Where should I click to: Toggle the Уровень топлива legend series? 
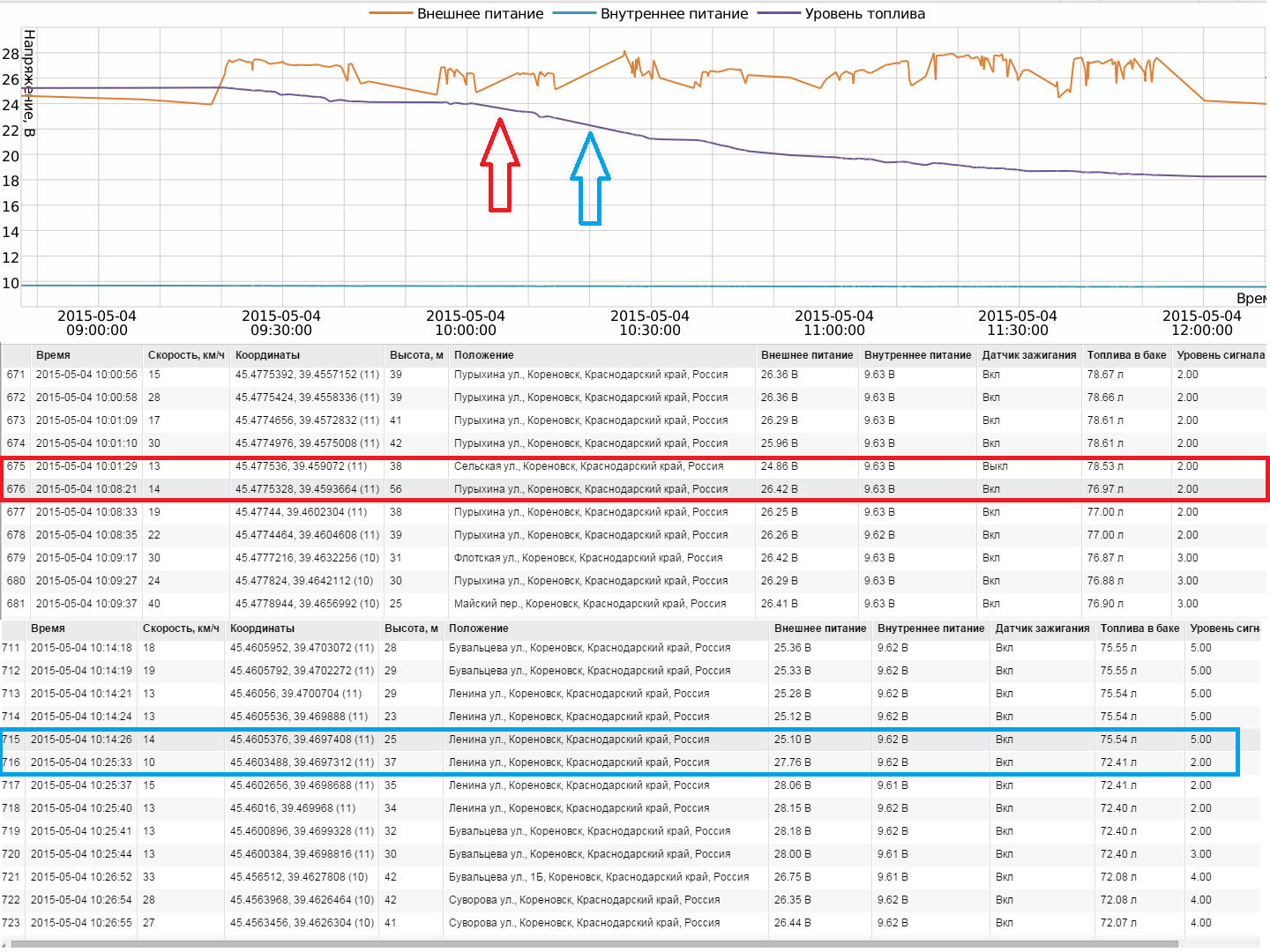click(864, 14)
